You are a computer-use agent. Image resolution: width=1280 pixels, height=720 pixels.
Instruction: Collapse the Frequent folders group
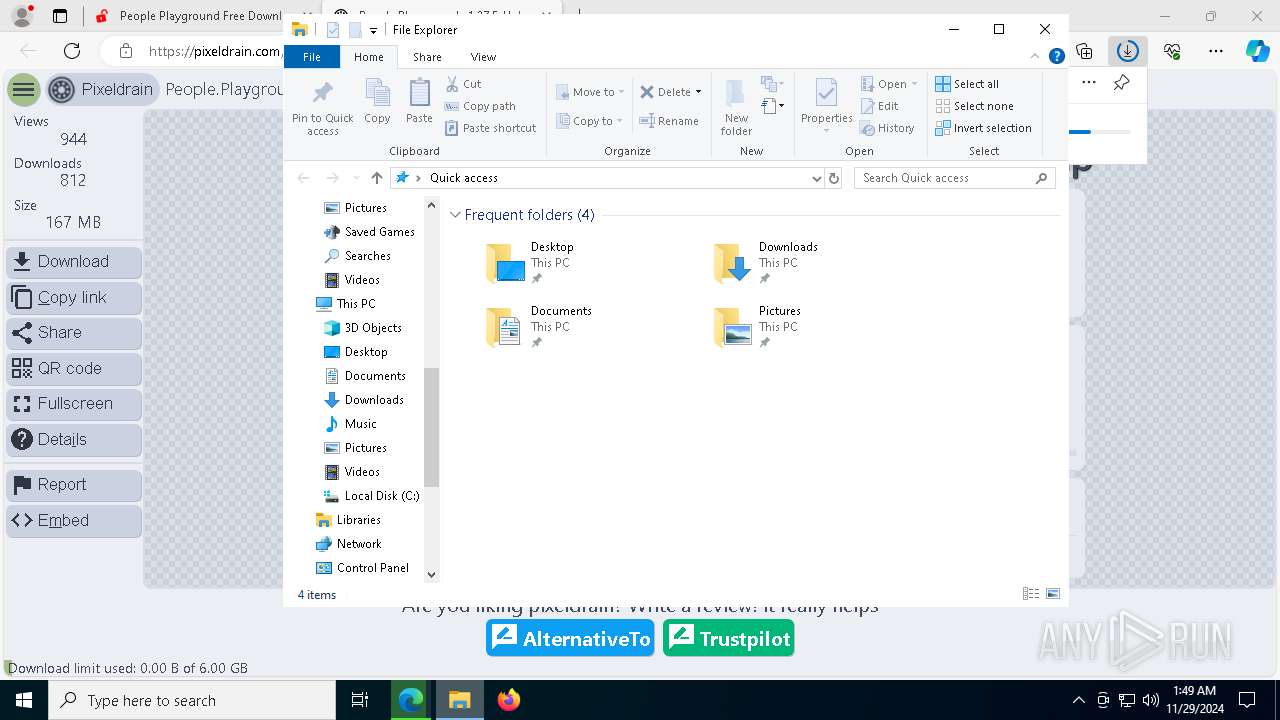coord(456,215)
